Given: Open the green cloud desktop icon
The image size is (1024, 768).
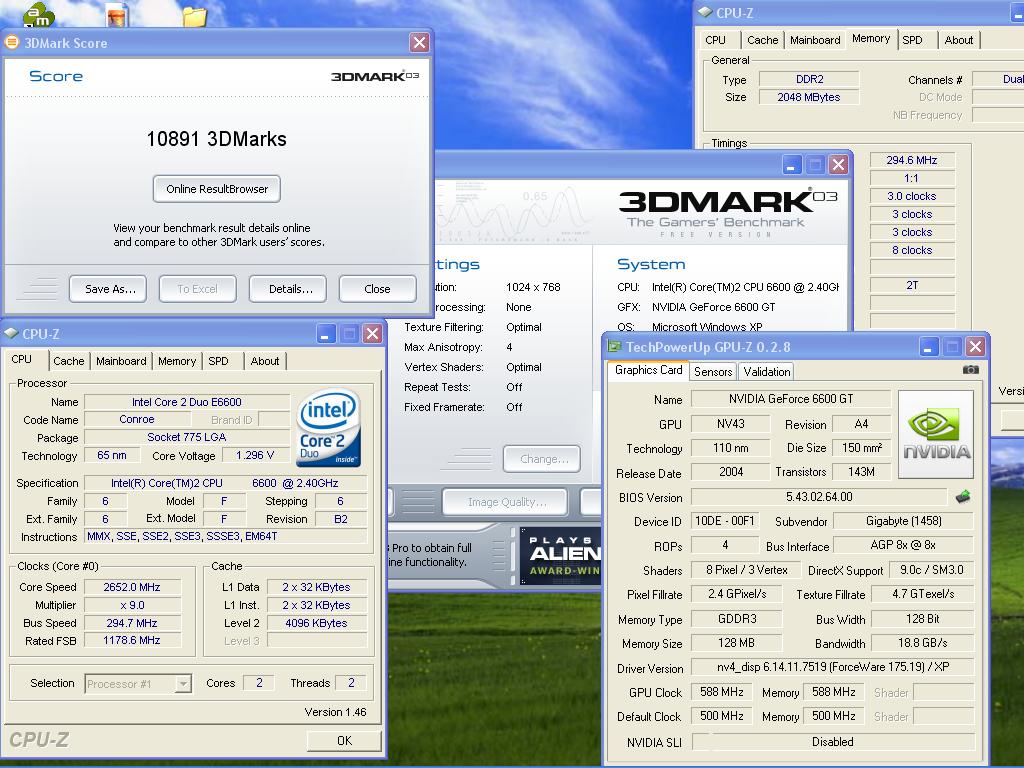Looking at the screenshot, I should pyautogui.click(x=39, y=14).
